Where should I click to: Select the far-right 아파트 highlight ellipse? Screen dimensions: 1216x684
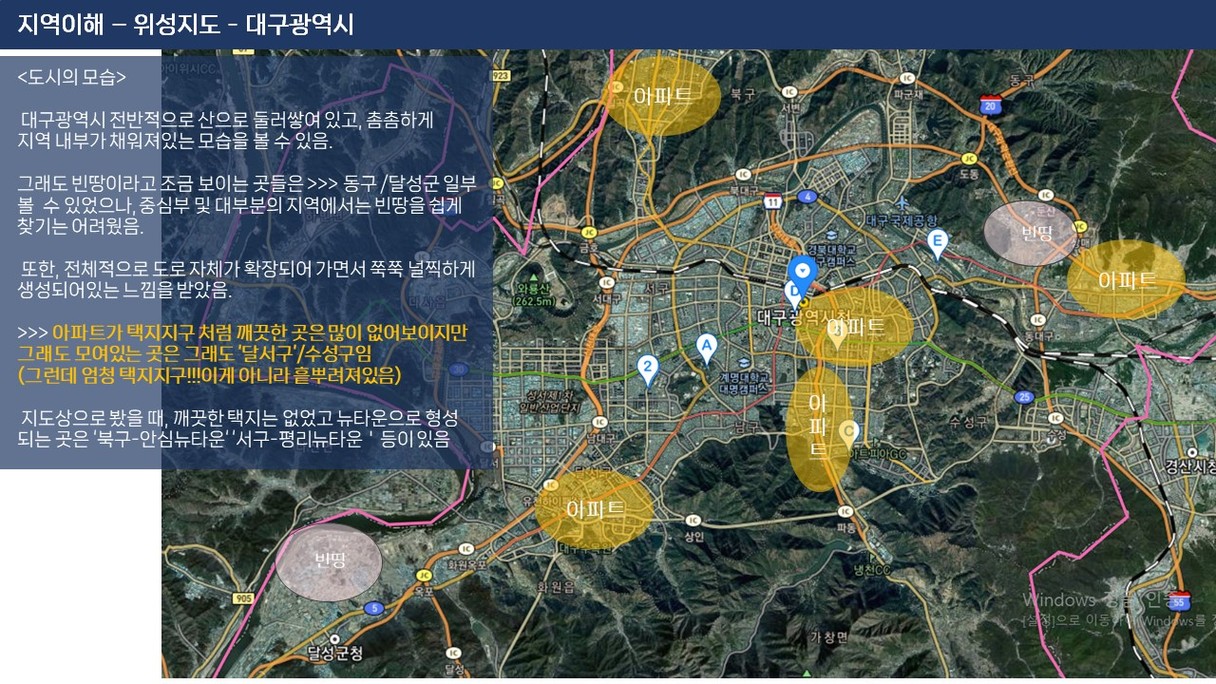point(1126,280)
